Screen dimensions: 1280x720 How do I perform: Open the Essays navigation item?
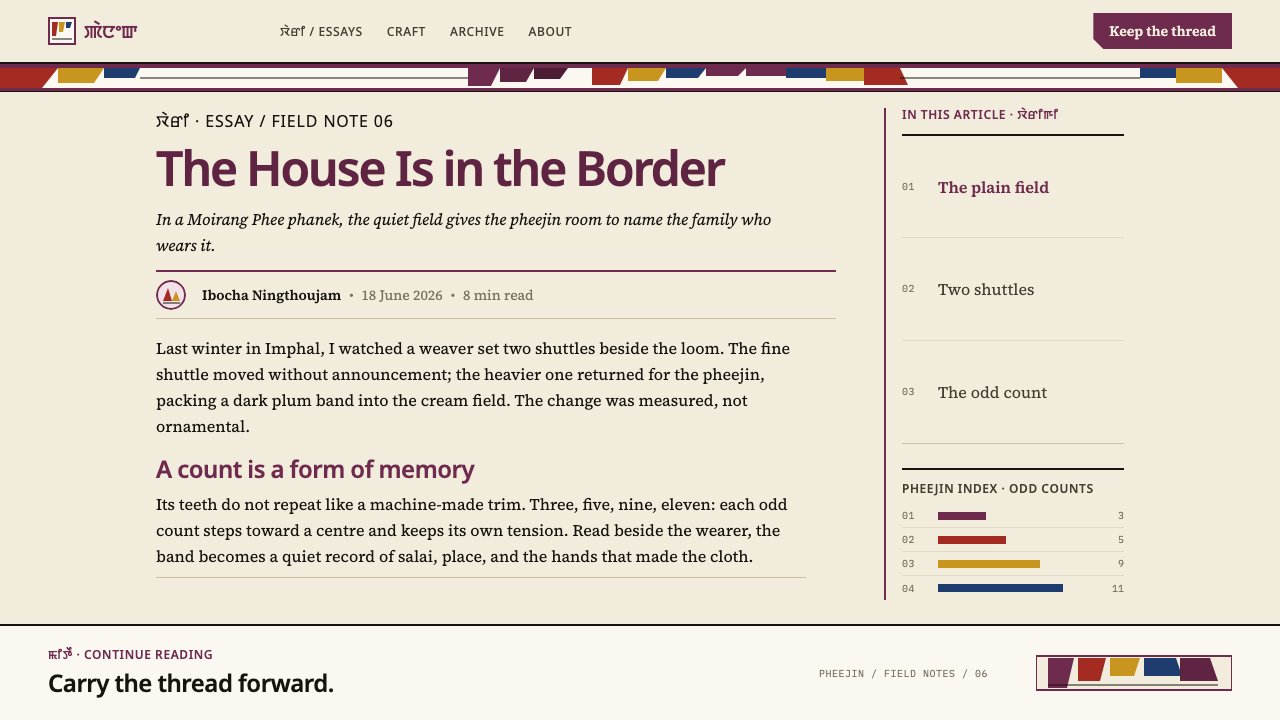(321, 31)
